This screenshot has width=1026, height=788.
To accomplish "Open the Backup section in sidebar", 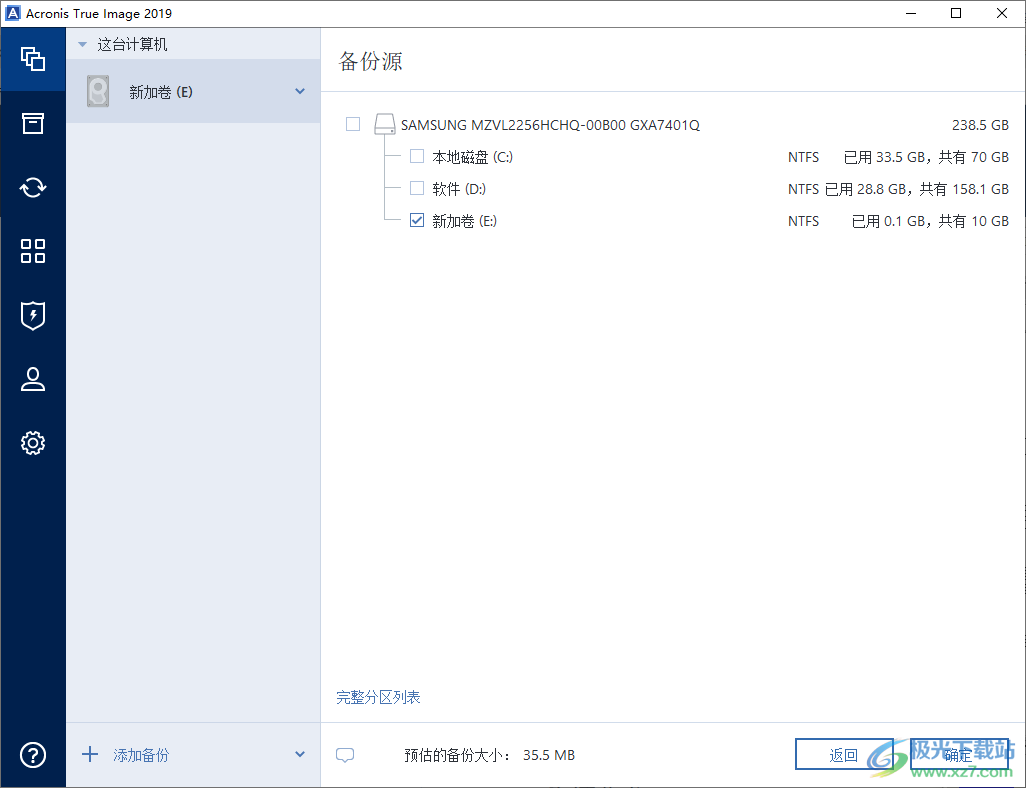I will click(x=33, y=60).
